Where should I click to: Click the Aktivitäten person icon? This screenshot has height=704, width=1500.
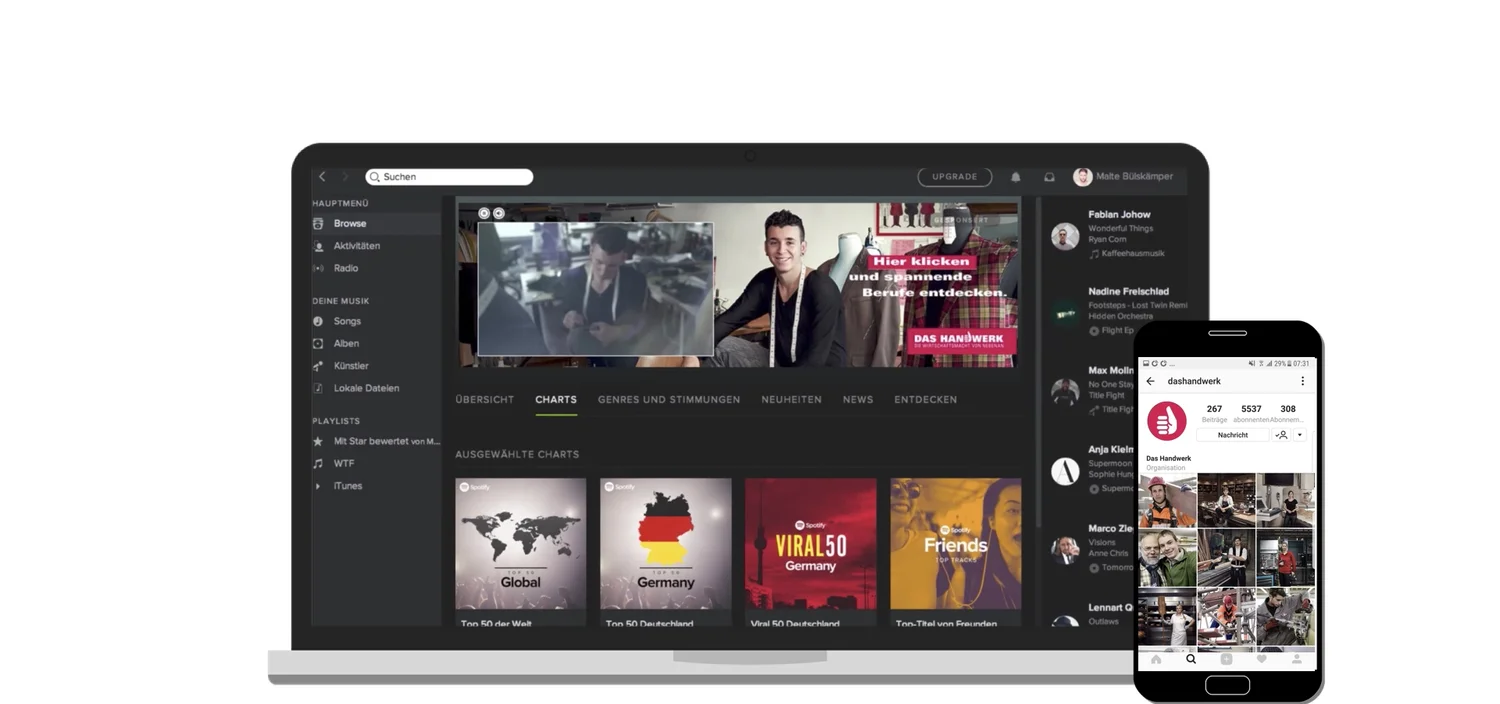click(x=318, y=246)
